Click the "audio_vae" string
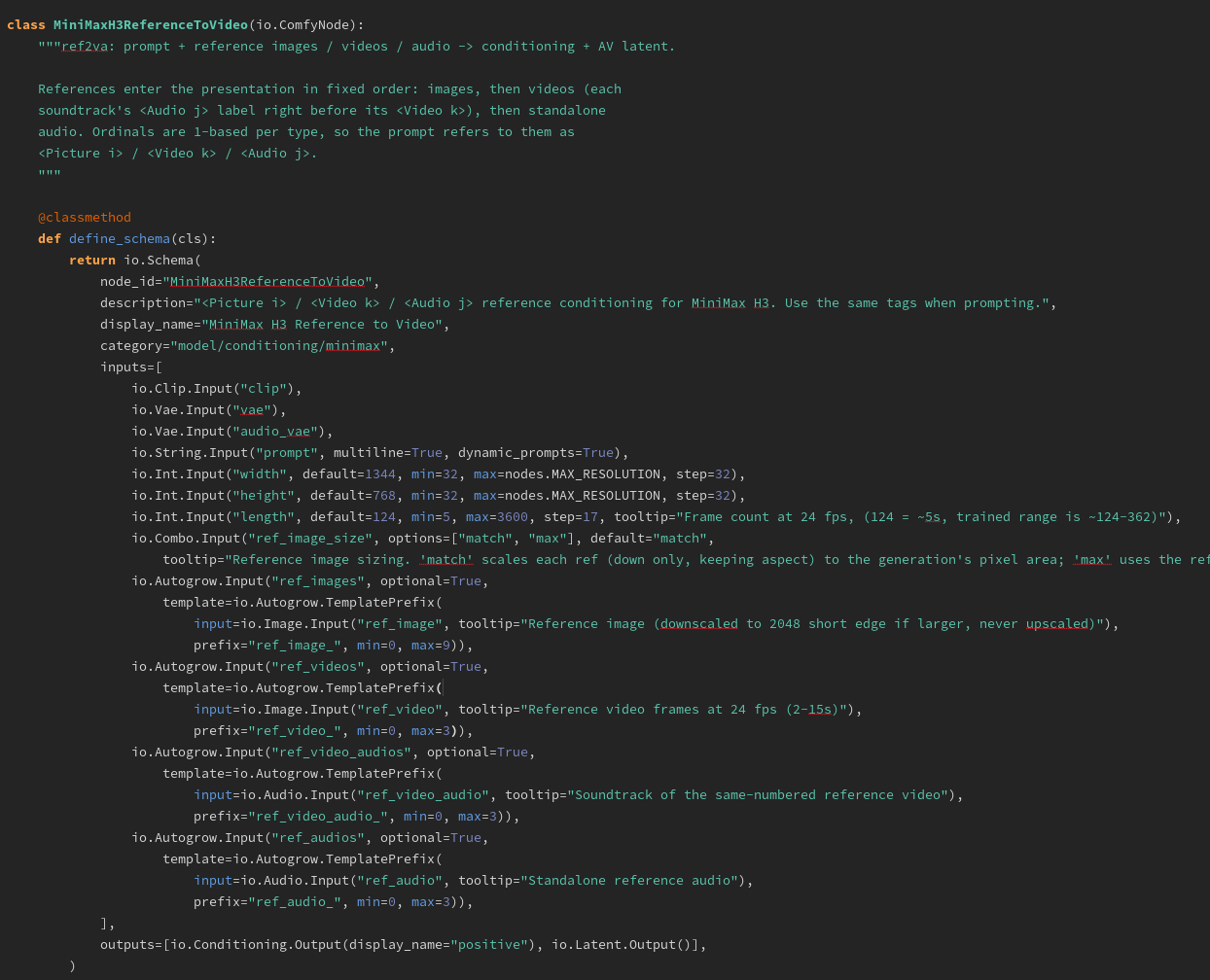The height and width of the screenshot is (980, 1210). (x=275, y=431)
